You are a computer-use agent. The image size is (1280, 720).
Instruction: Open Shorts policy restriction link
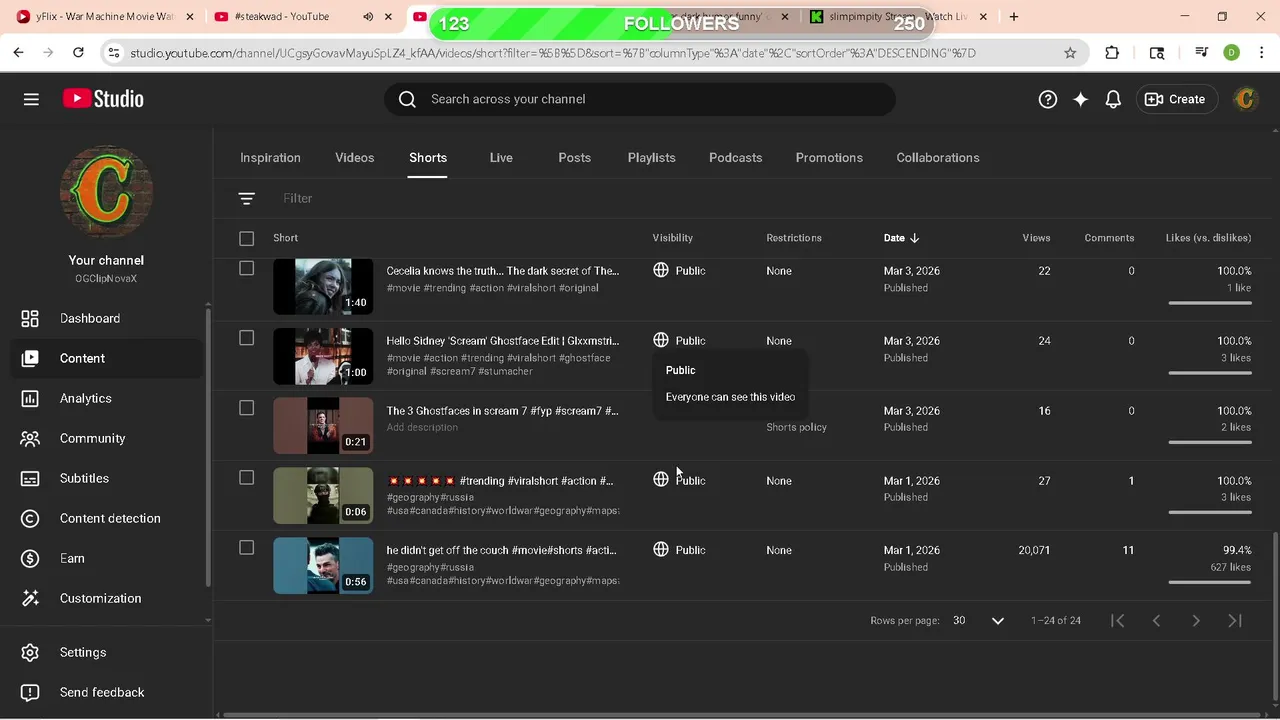point(796,427)
